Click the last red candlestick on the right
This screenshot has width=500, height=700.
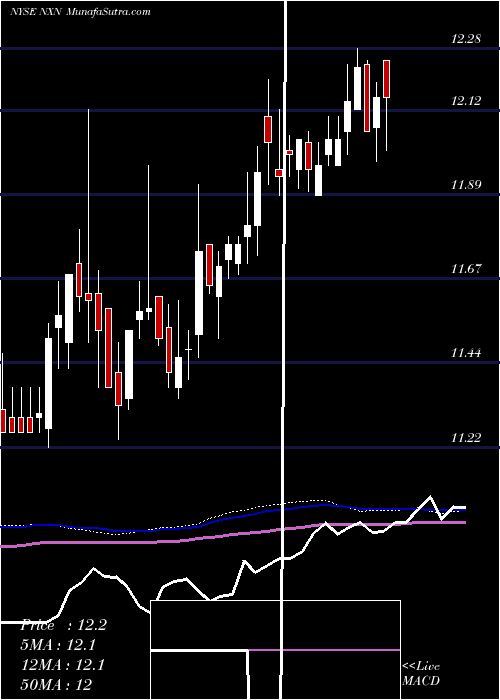pyautogui.click(x=387, y=79)
